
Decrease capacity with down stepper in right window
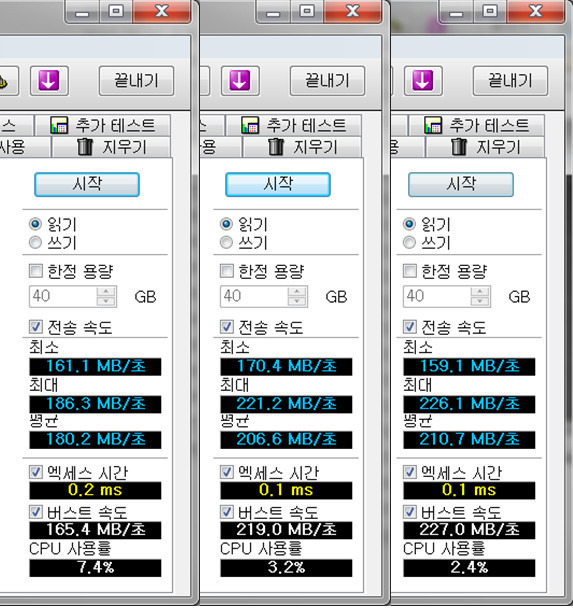480,301
